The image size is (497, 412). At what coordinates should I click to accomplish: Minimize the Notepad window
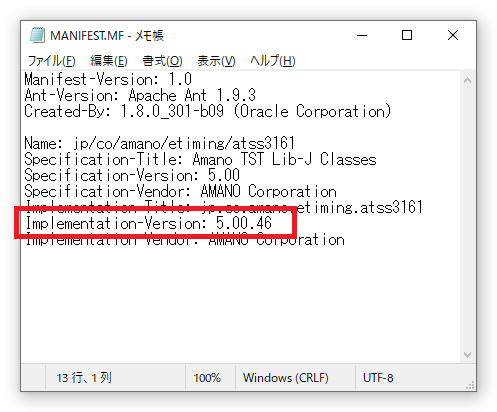tap(362, 35)
